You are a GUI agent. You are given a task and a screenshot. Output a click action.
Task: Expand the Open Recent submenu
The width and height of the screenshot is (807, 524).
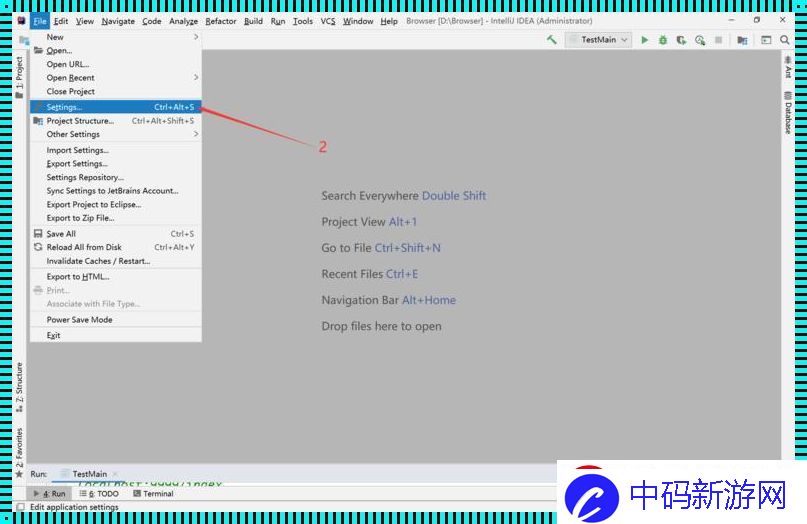[x=116, y=78]
